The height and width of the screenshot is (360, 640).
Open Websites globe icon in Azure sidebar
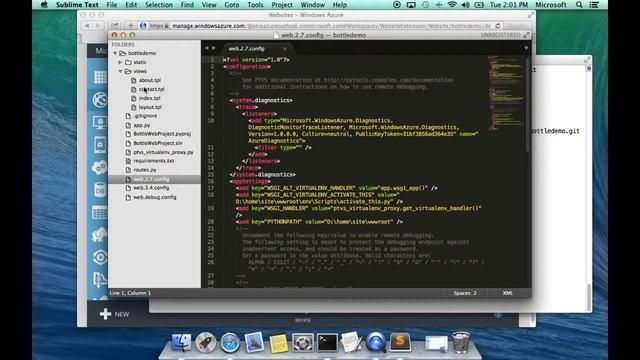100,100
